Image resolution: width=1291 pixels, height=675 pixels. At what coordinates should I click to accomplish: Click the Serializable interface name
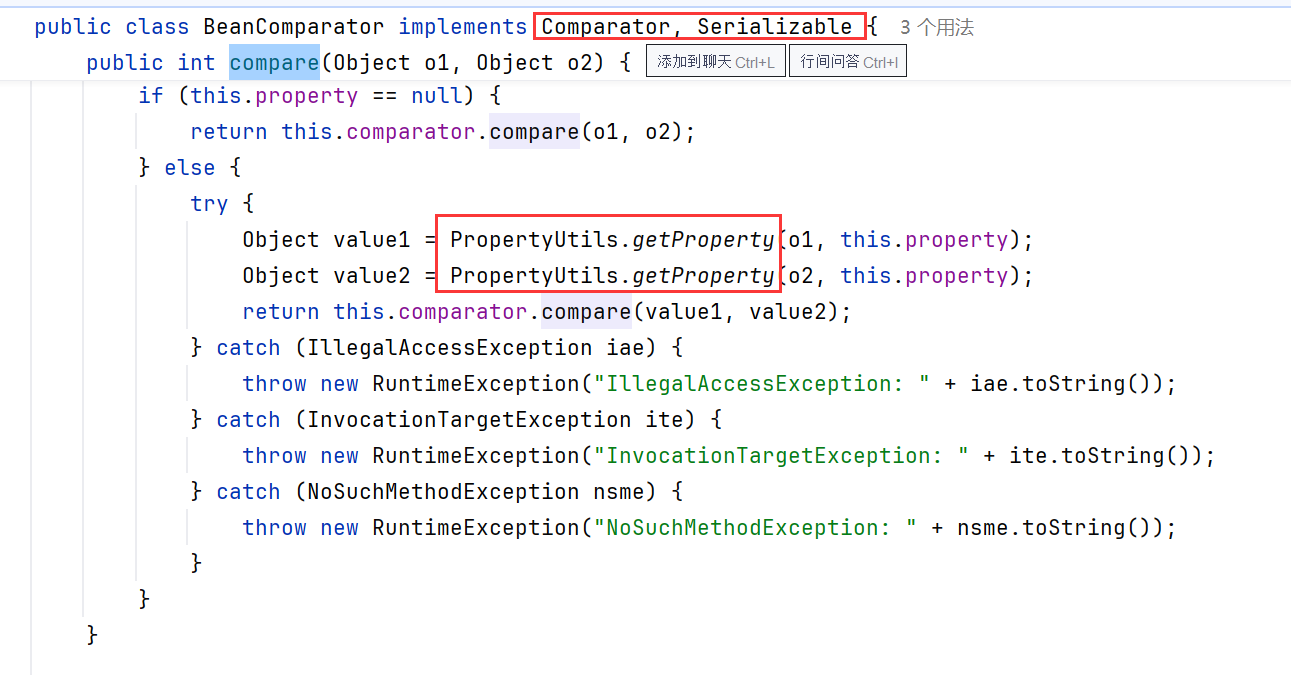click(775, 27)
